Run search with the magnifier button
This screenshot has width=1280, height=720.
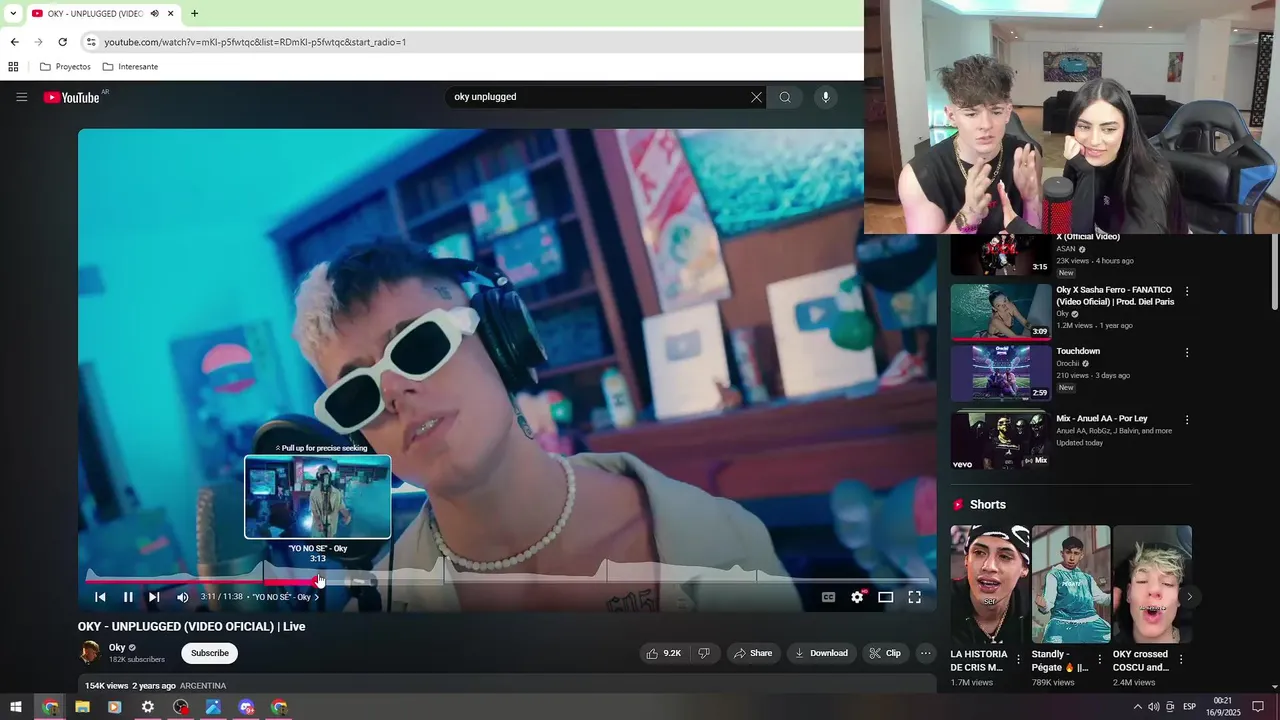click(x=785, y=97)
